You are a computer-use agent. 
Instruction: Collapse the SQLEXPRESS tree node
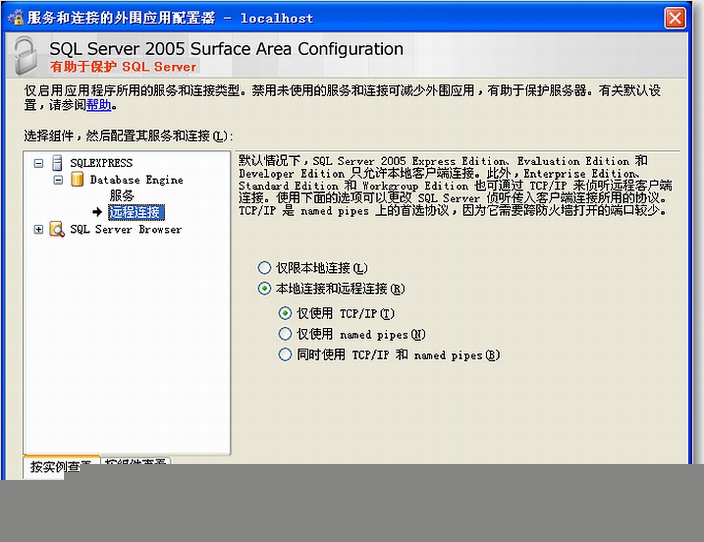coord(39,163)
